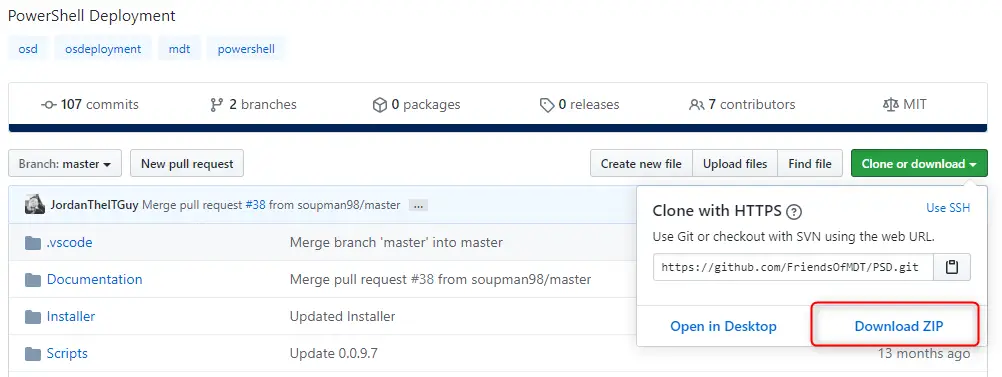
Task: Select the mdt topic tag
Action: (x=179, y=49)
